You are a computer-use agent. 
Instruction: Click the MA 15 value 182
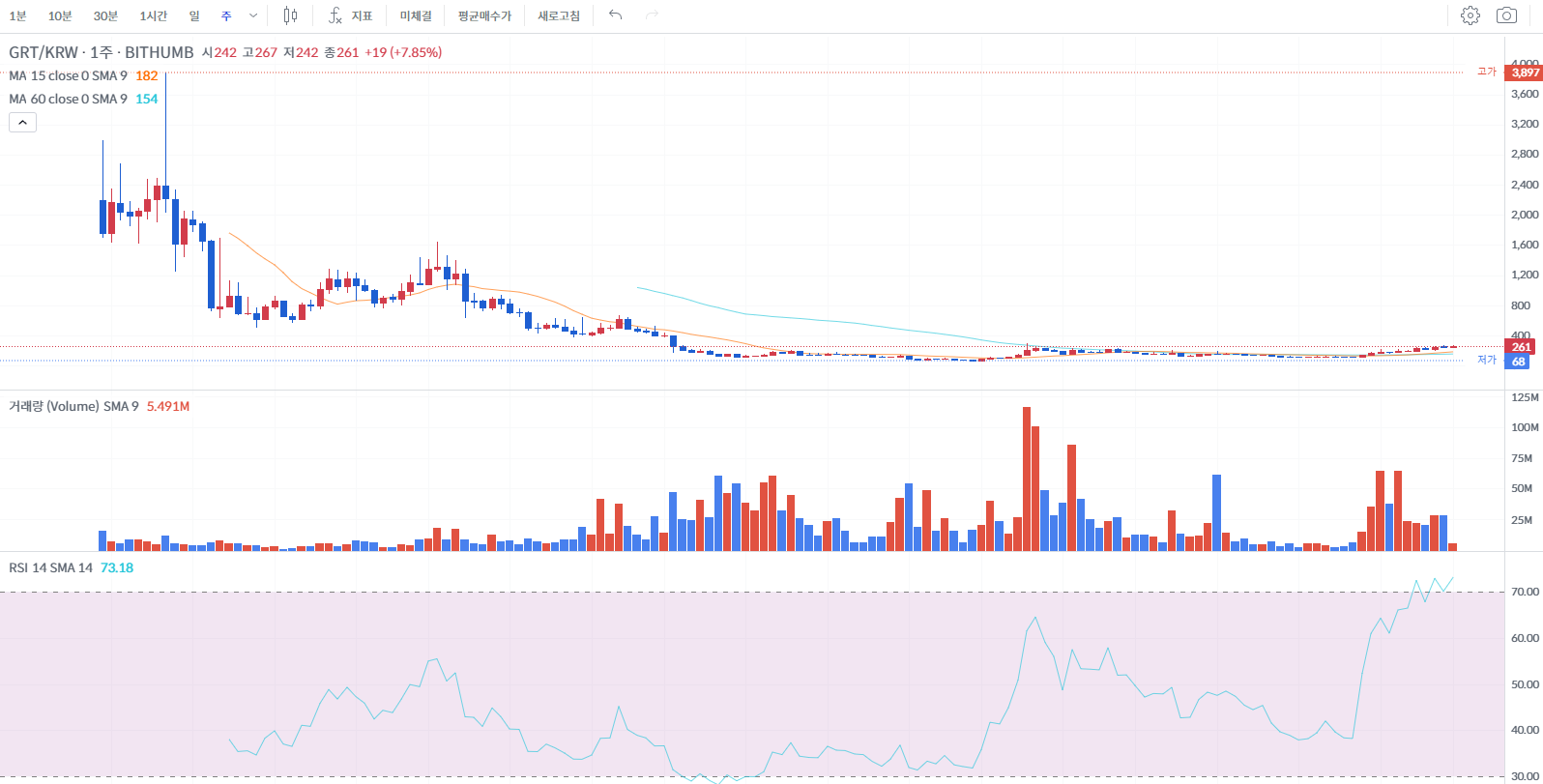146,75
